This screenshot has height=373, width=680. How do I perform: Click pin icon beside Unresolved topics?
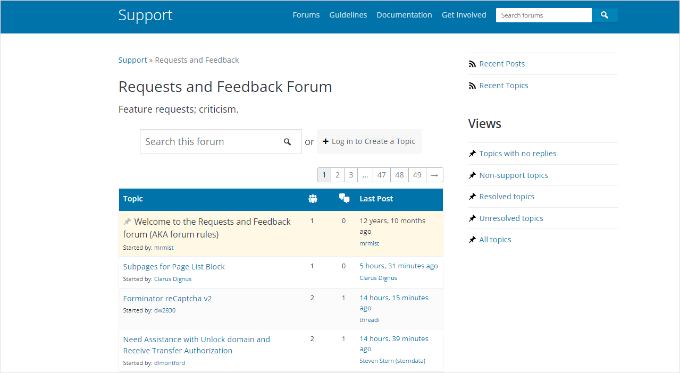[472, 218]
